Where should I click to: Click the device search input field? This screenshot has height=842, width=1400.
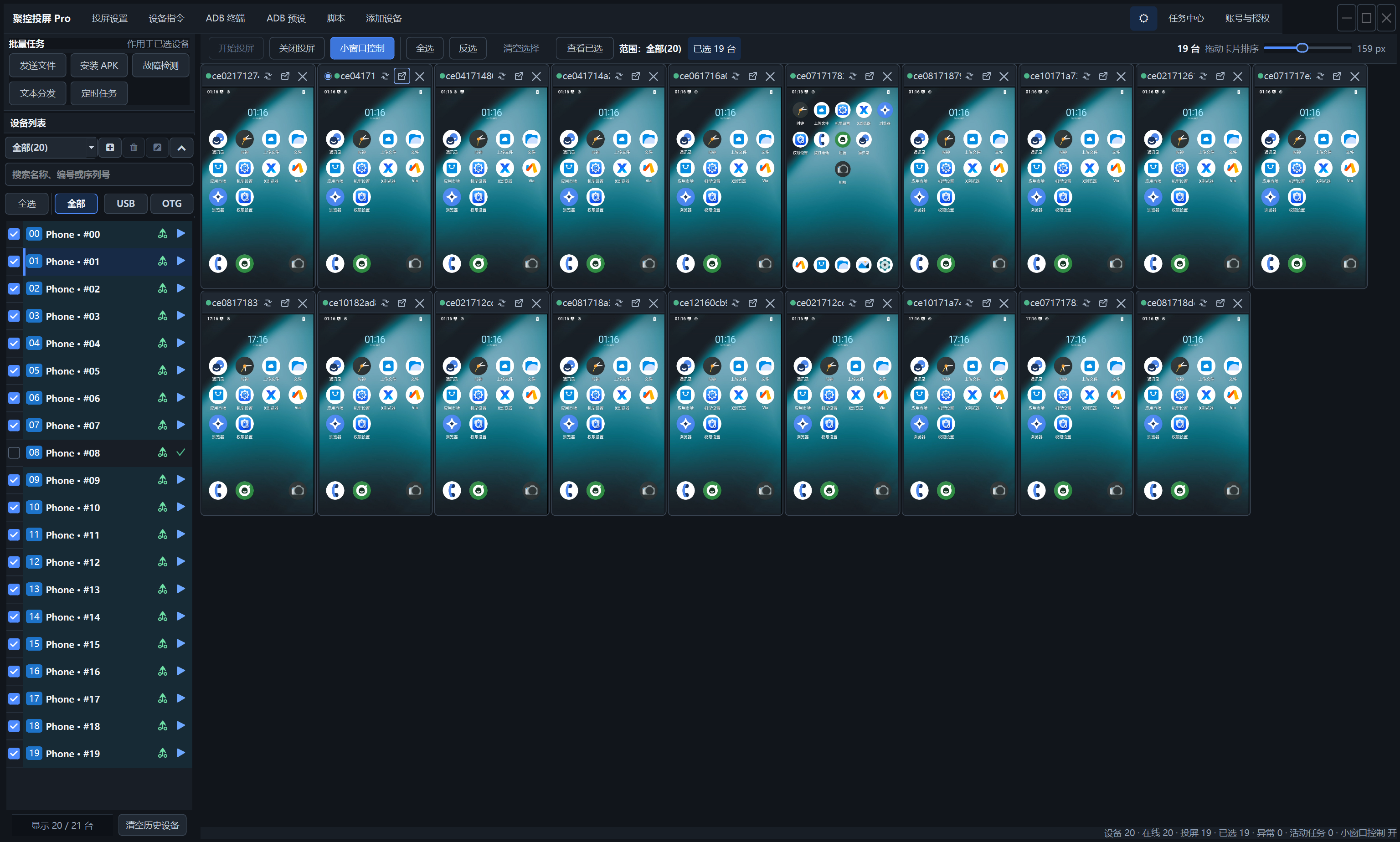tap(99, 174)
